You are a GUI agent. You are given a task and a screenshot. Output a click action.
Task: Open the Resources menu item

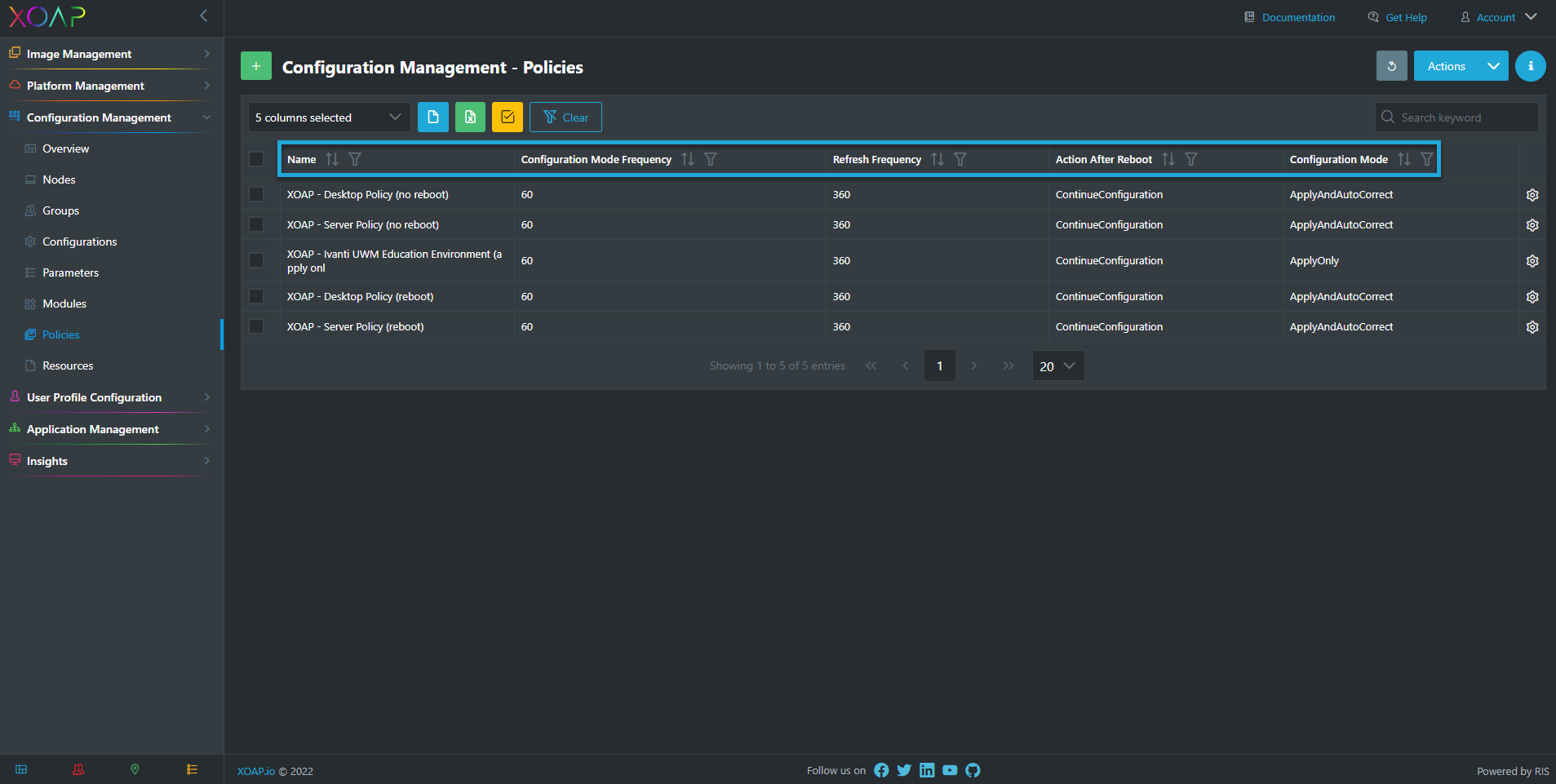point(68,365)
